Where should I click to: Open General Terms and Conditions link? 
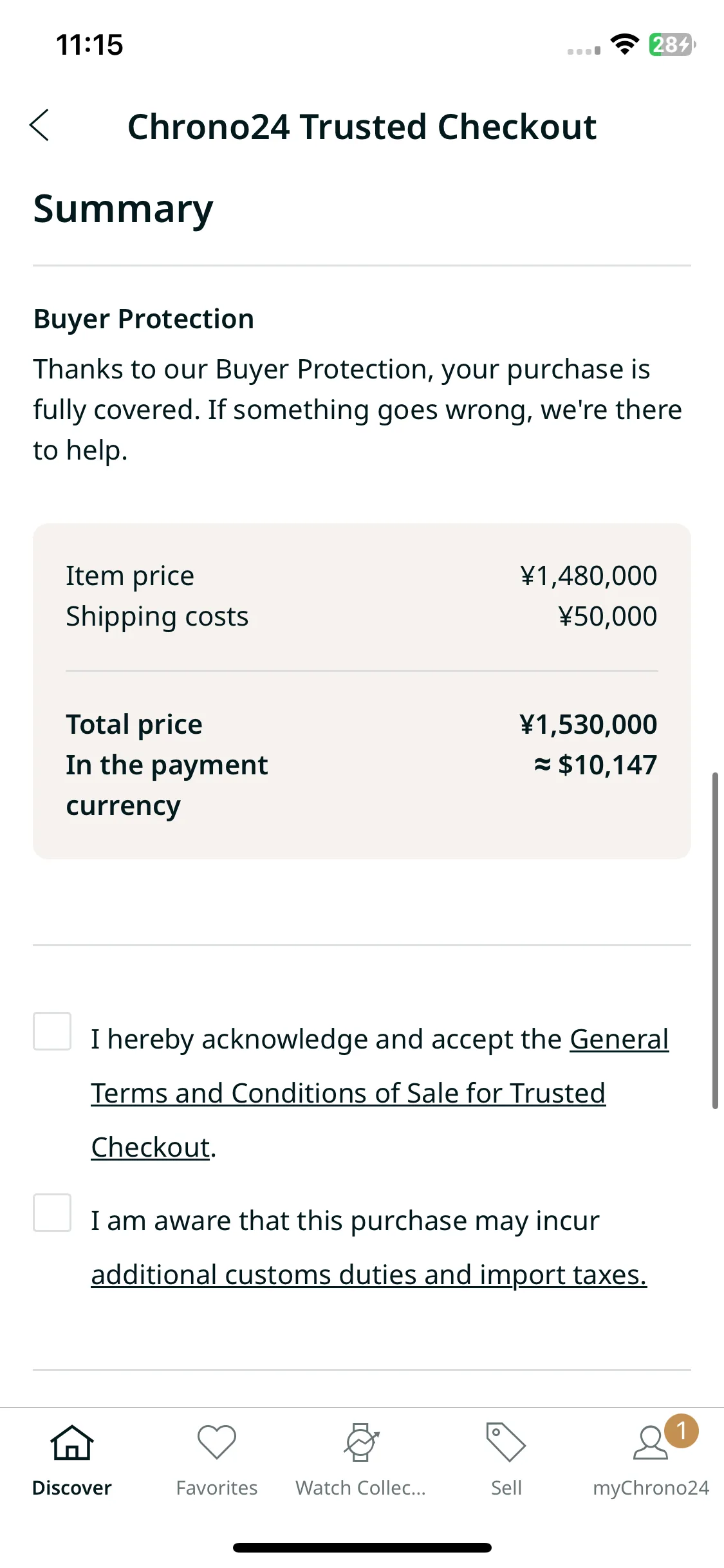coord(380,1093)
